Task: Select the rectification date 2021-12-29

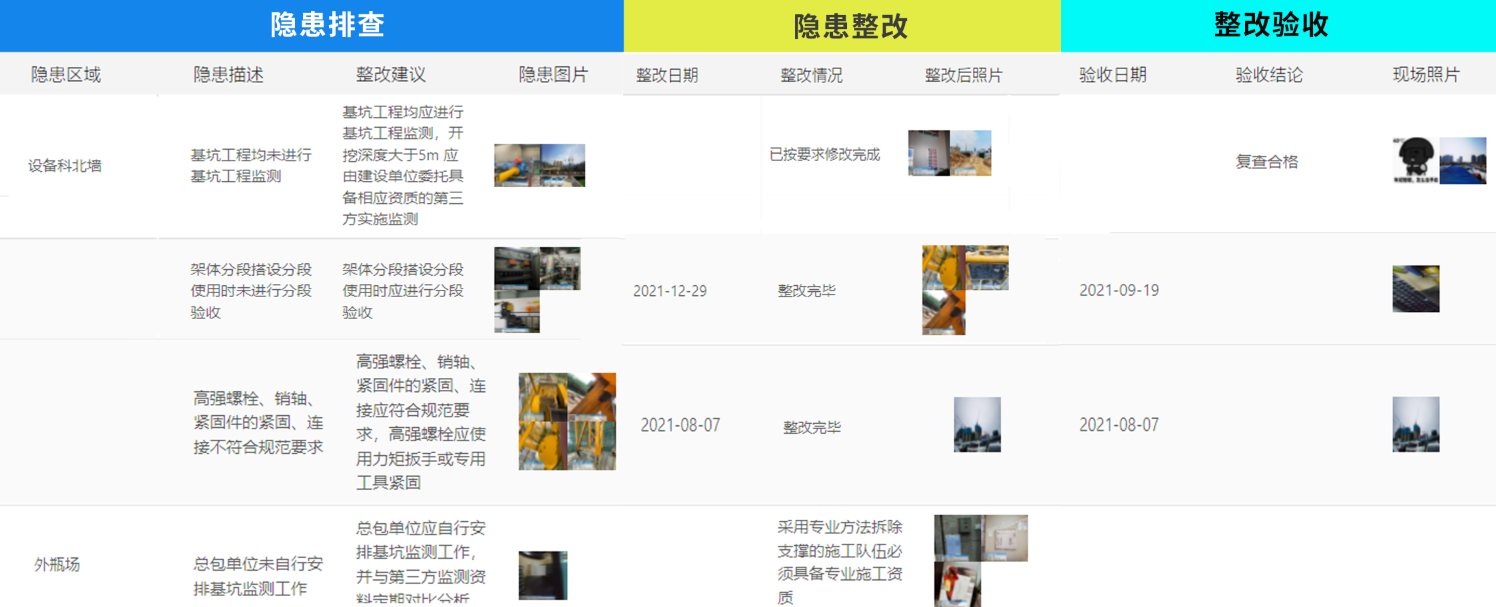Action: [x=670, y=291]
